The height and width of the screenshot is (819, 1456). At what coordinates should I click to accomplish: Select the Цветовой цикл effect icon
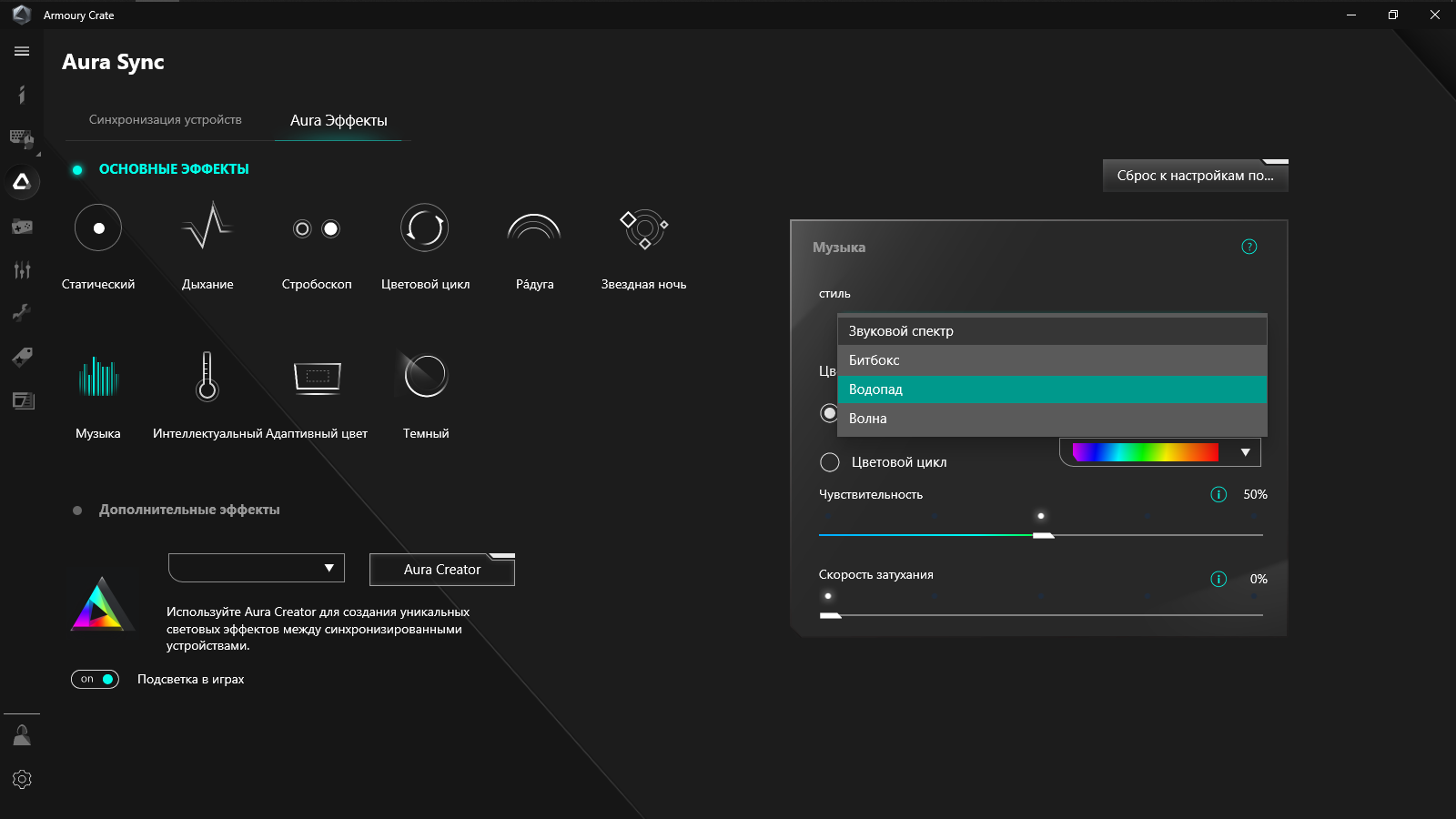coord(425,227)
